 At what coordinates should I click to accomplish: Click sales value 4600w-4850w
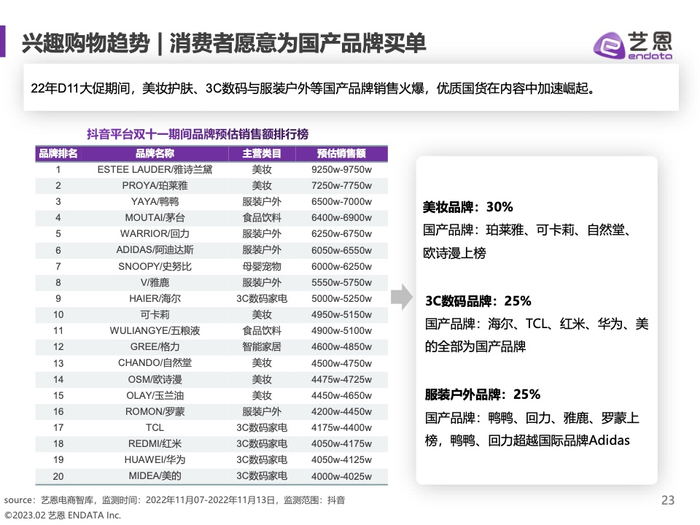pyautogui.click(x=342, y=347)
